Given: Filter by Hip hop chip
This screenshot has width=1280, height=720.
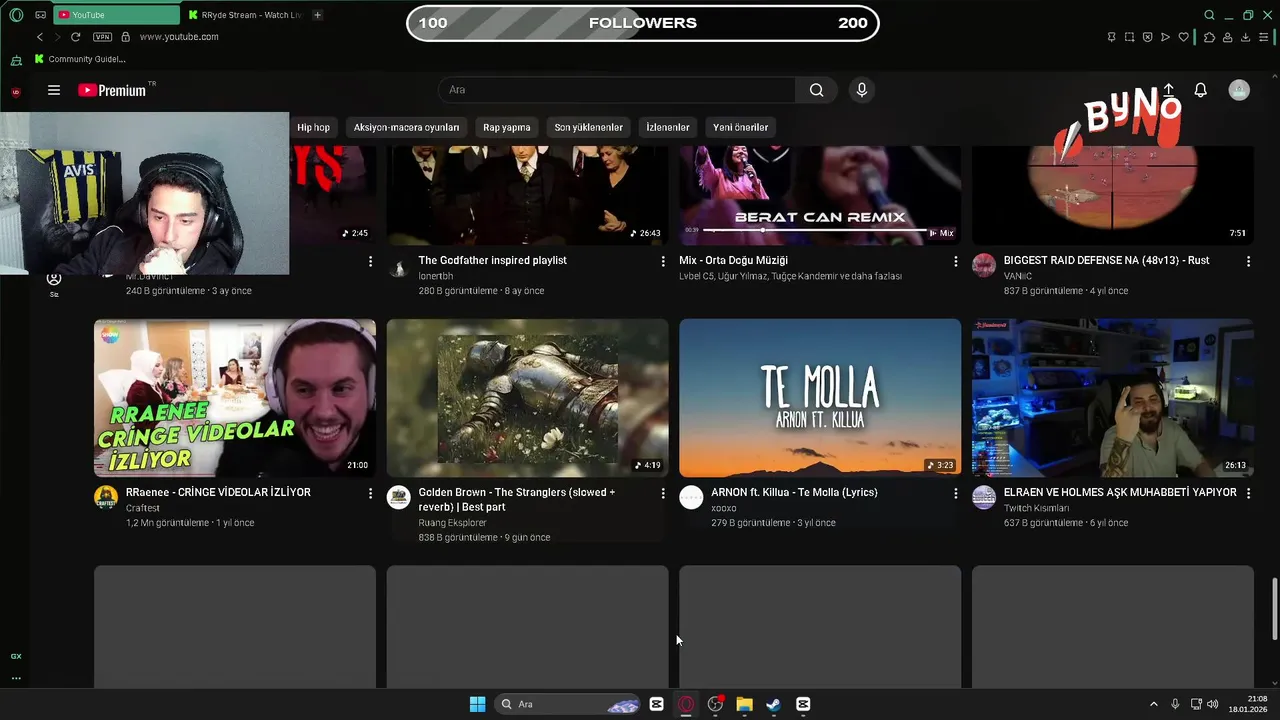Looking at the screenshot, I should click(x=313, y=127).
